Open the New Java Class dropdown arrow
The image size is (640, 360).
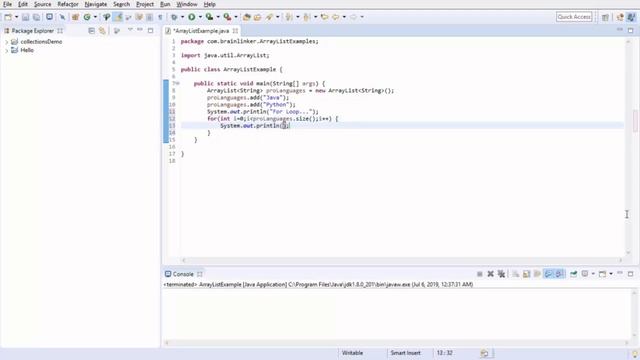[95, 17]
